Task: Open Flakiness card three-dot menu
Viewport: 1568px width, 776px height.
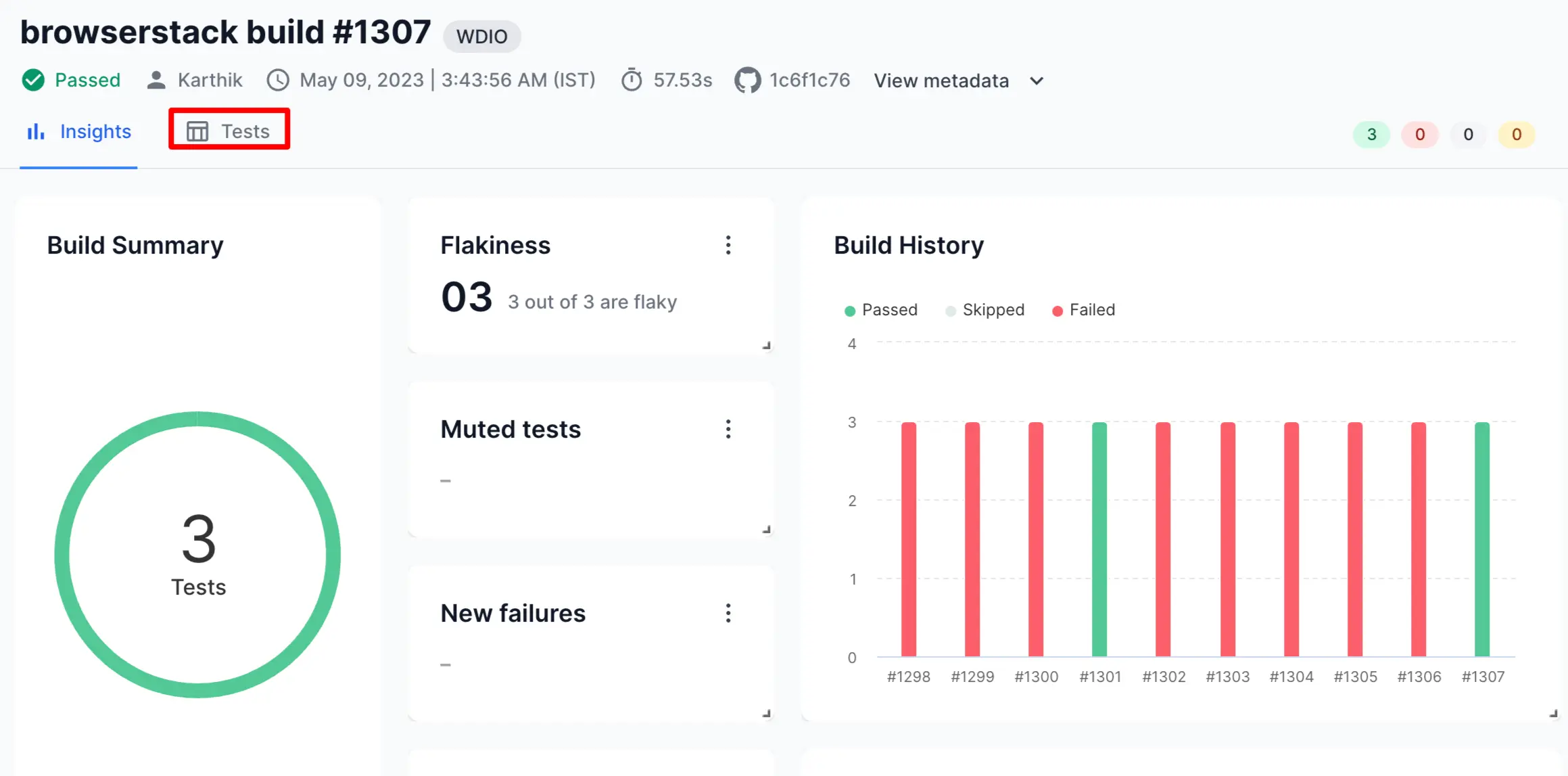Action: pyautogui.click(x=728, y=245)
